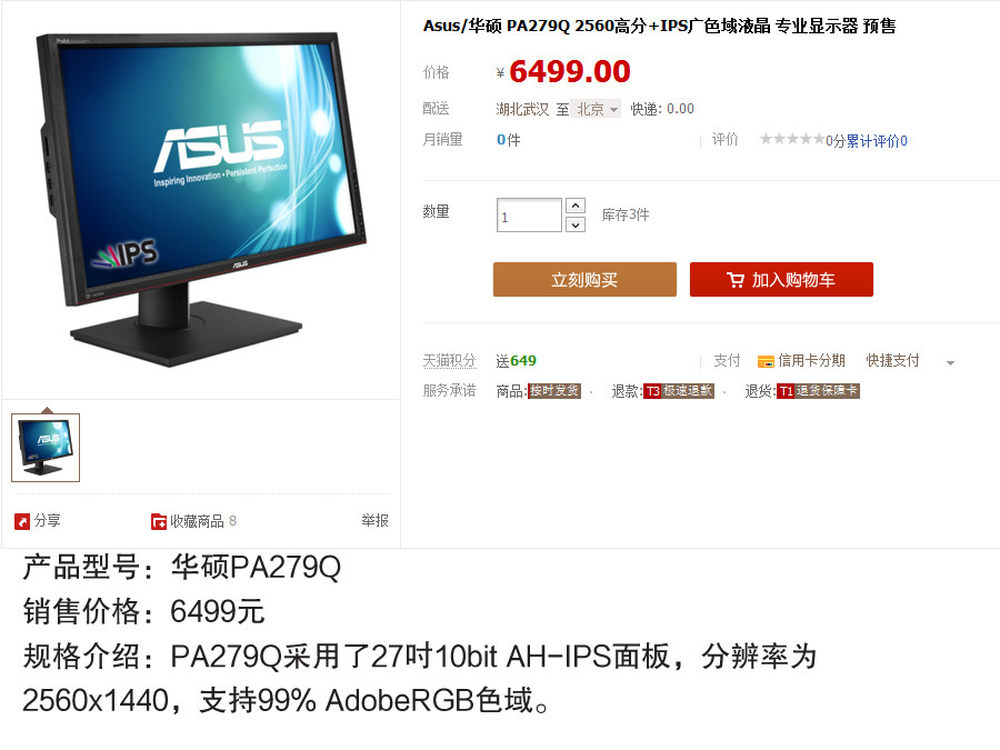Image resolution: width=1000 pixels, height=750 pixels.
Task: Select the small monitor thumbnail image
Action: coord(45,447)
